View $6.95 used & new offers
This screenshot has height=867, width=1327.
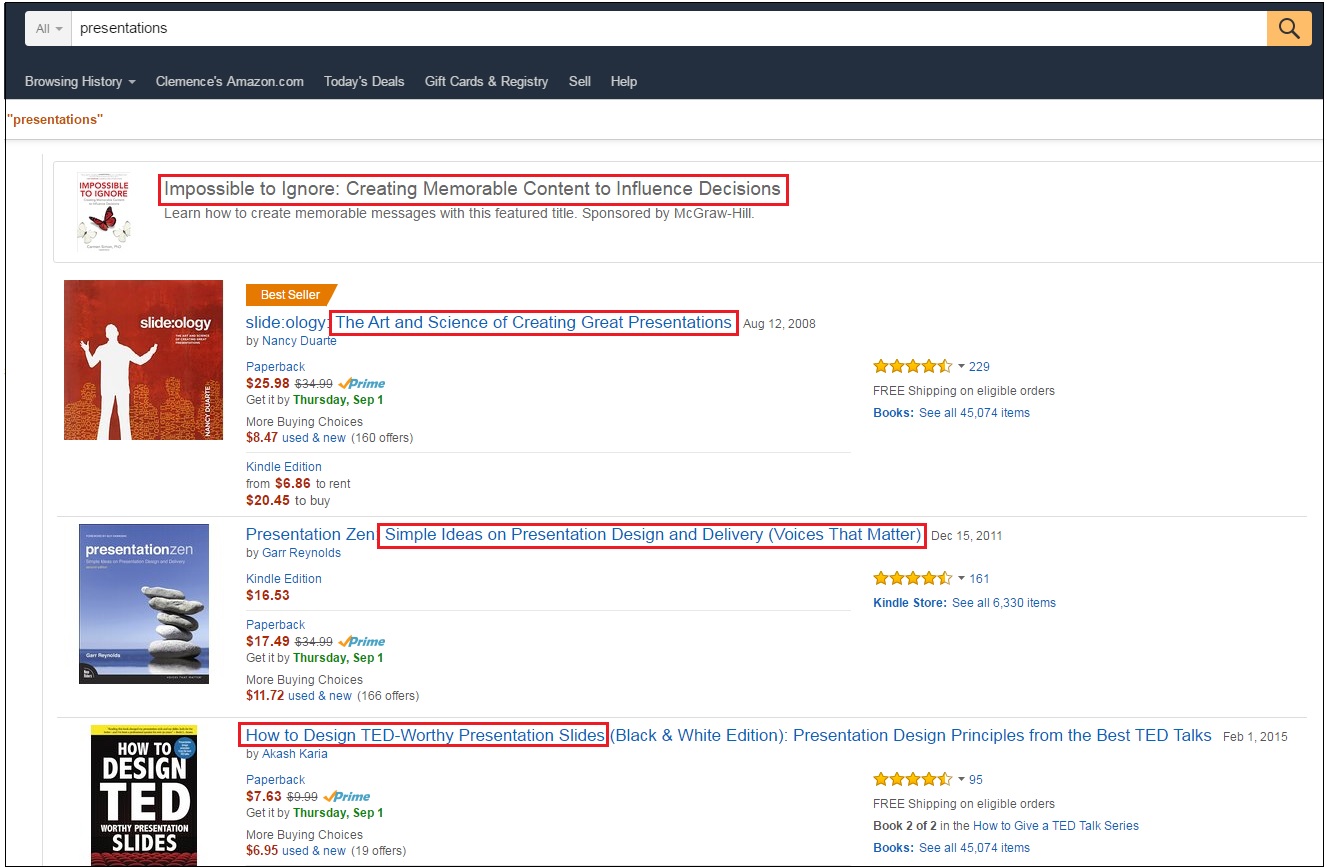(x=296, y=850)
